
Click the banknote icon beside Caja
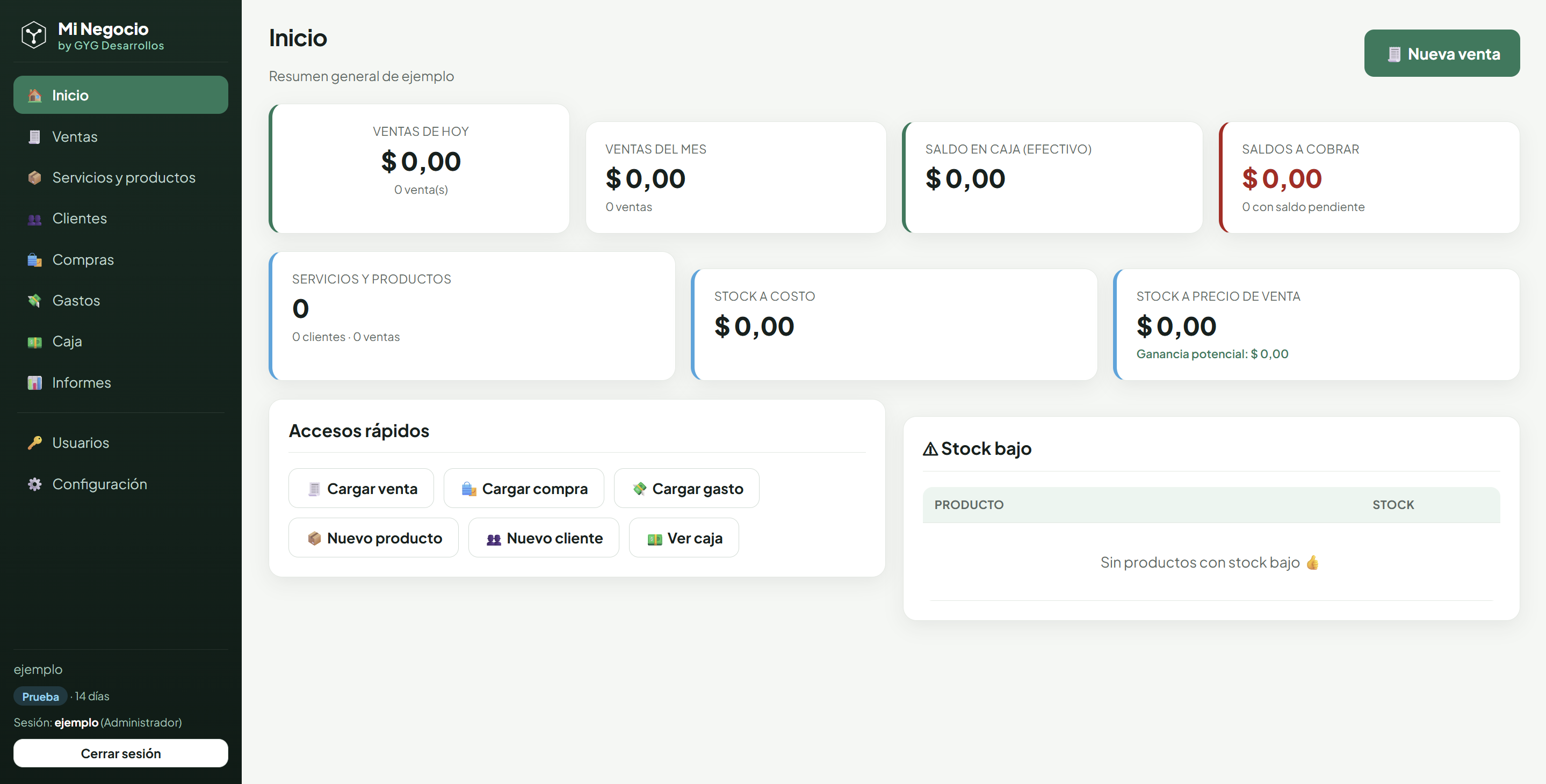pos(35,342)
